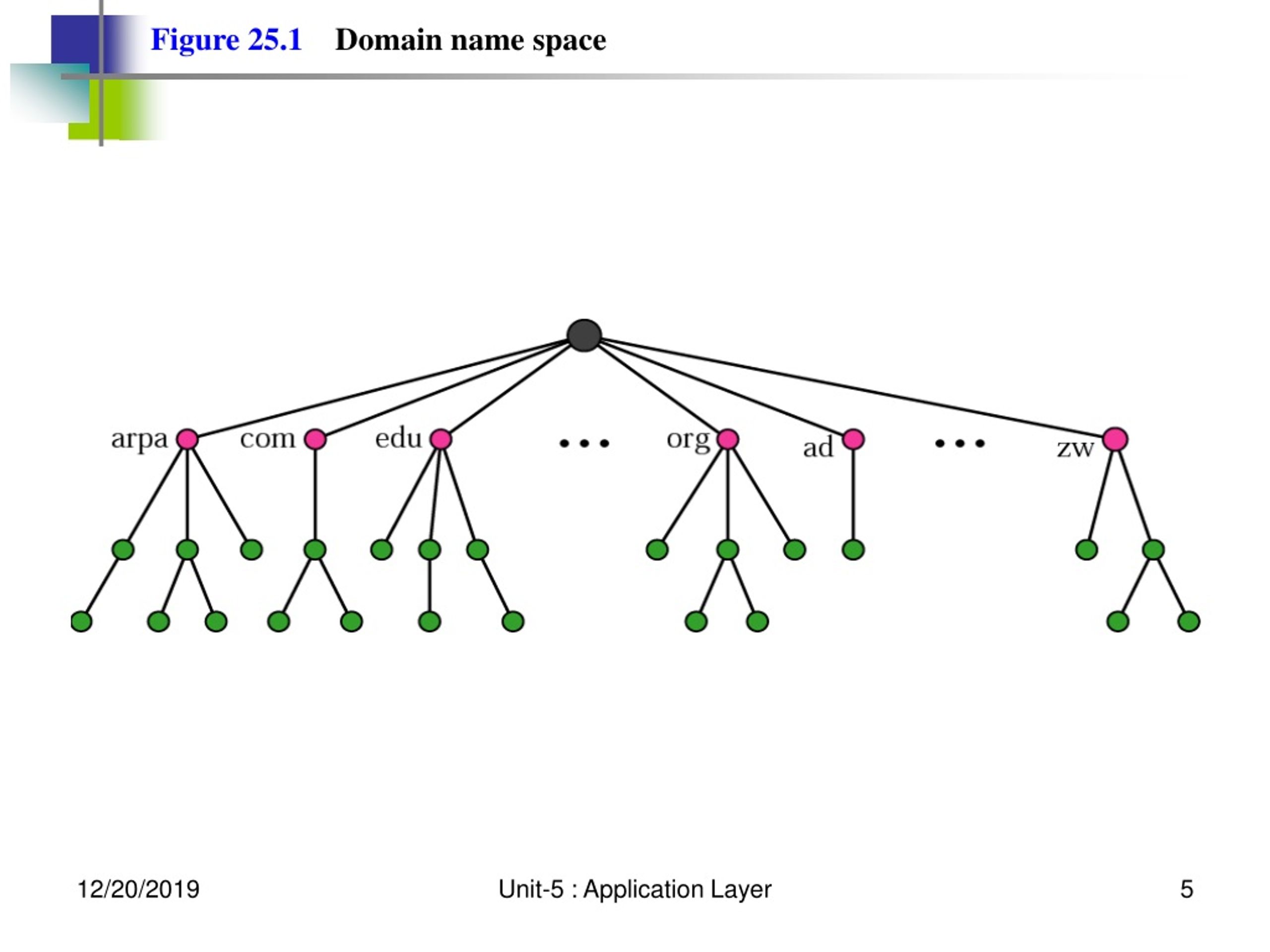Click the ellipsis between ad and zw
Image resolution: width=1270 pixels, height=952 pixels.
pos(960,443)
